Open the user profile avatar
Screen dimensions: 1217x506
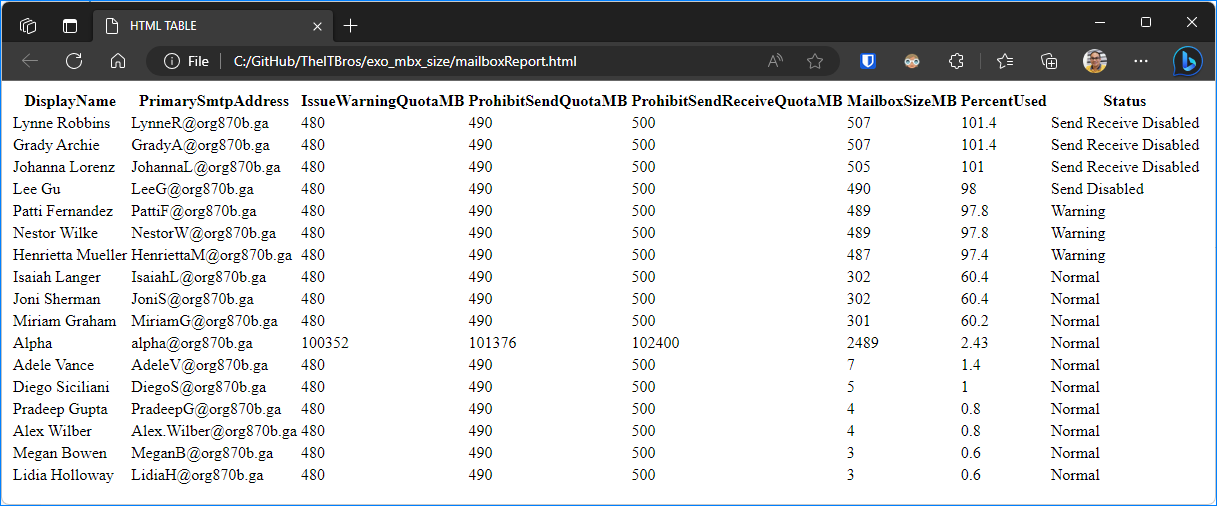tap(1095, 61)
